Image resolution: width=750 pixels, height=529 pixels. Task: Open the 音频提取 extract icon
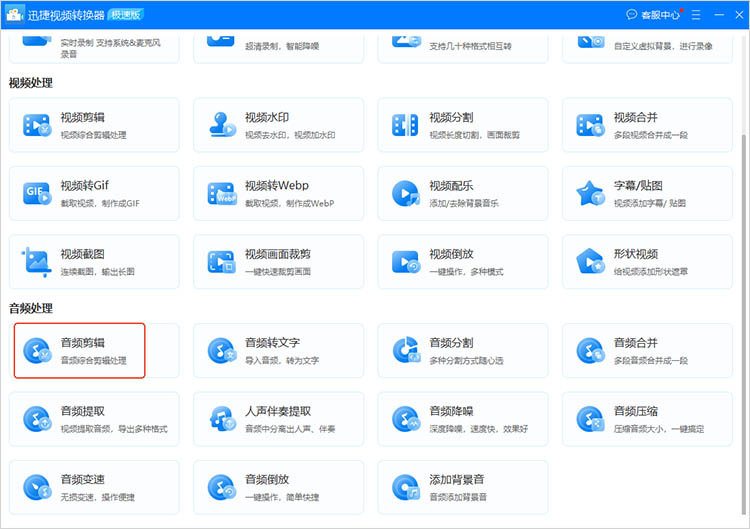point(37,419)
